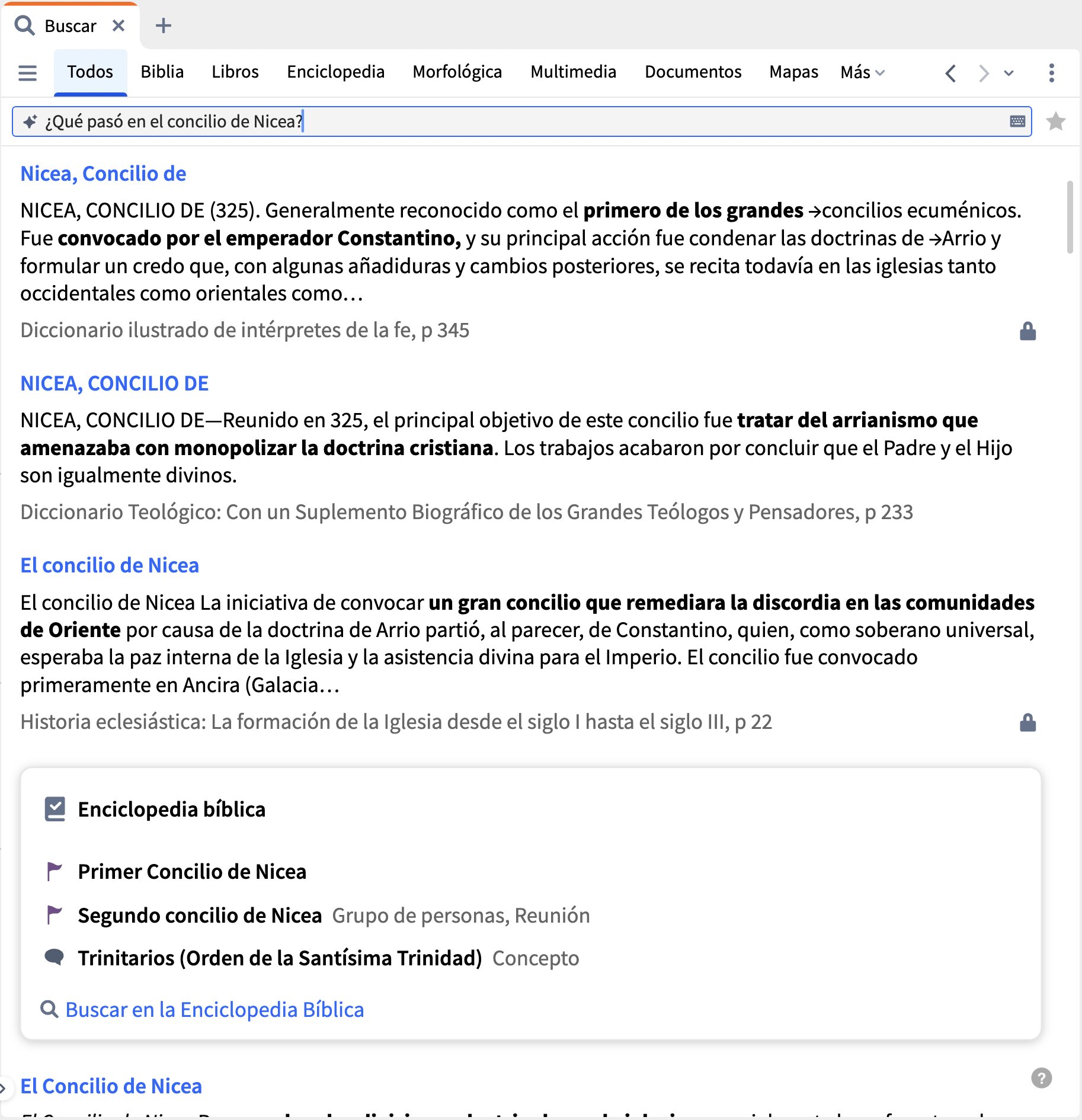The width and height of the screenshot is (1082, 1120).
Task: Switch to the Biblia tab
Action: (162, 72)
